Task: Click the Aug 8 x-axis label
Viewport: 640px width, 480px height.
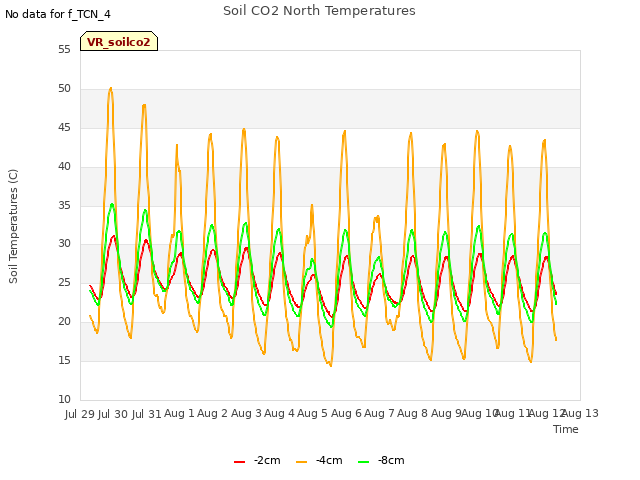Action: 412,413
